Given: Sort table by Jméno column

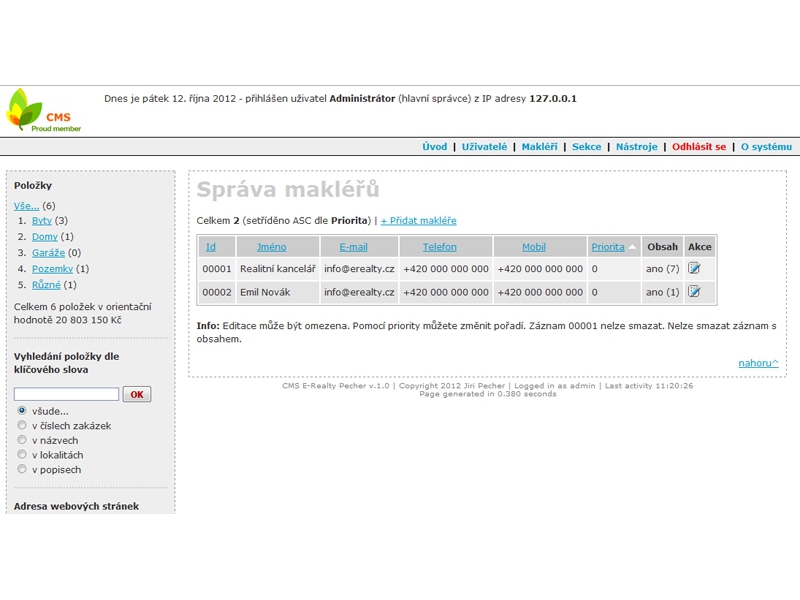Looking at the screenshot, I should coord(271,247).
